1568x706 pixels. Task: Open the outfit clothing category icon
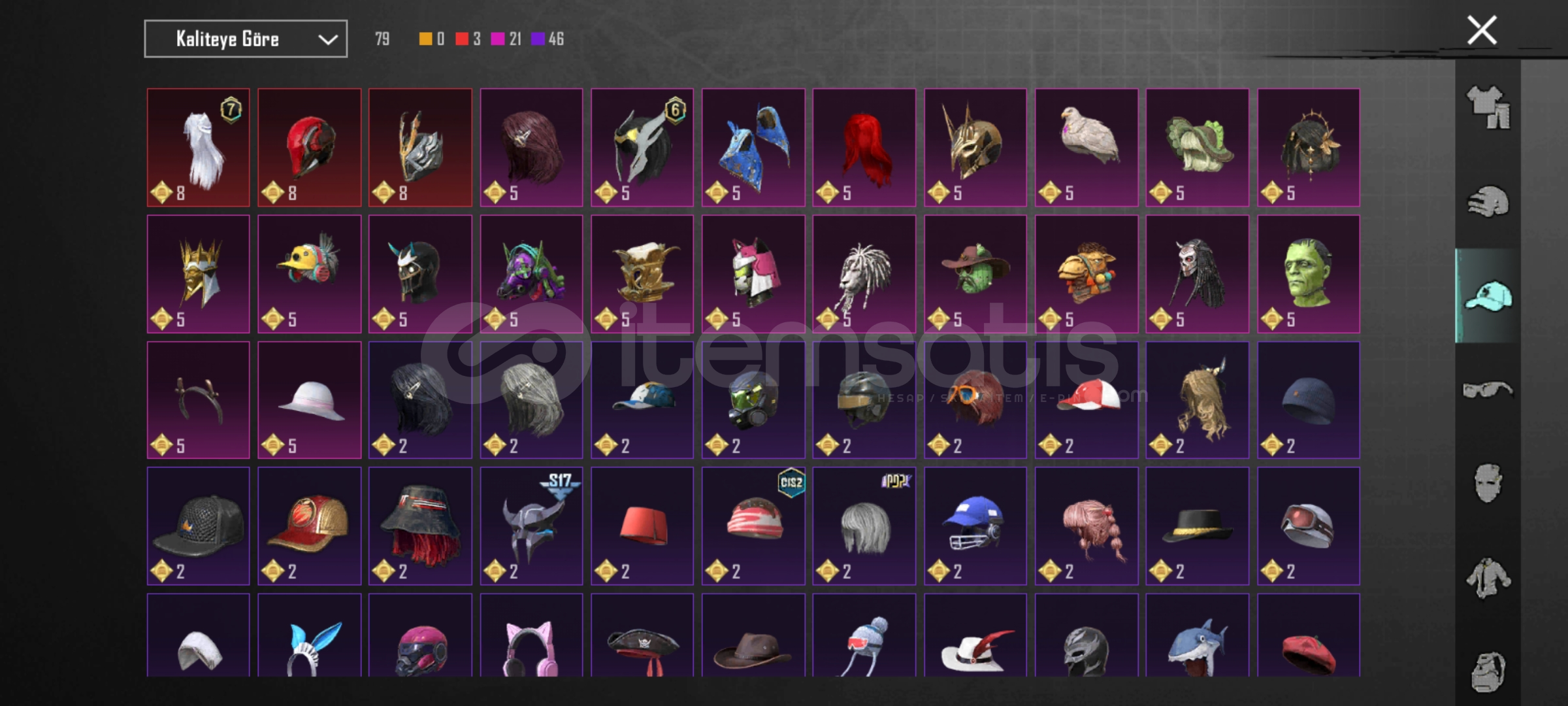coord(1488,107)
